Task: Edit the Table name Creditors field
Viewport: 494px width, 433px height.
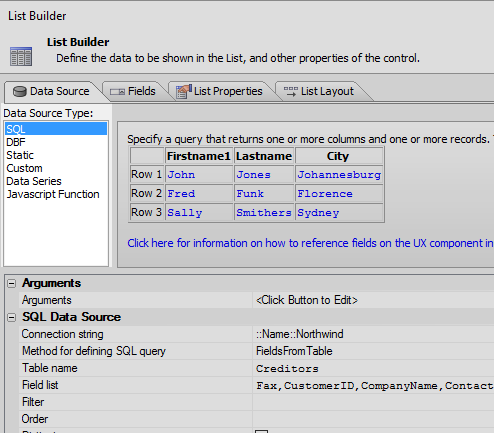Action: pos(373,368)
